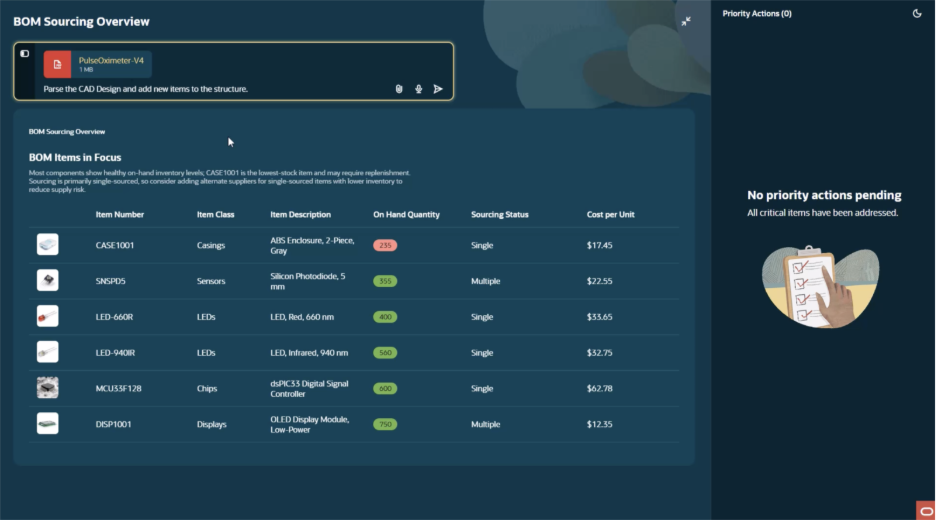
Task: Sort by Item Class column header
Action: (215, 214)
